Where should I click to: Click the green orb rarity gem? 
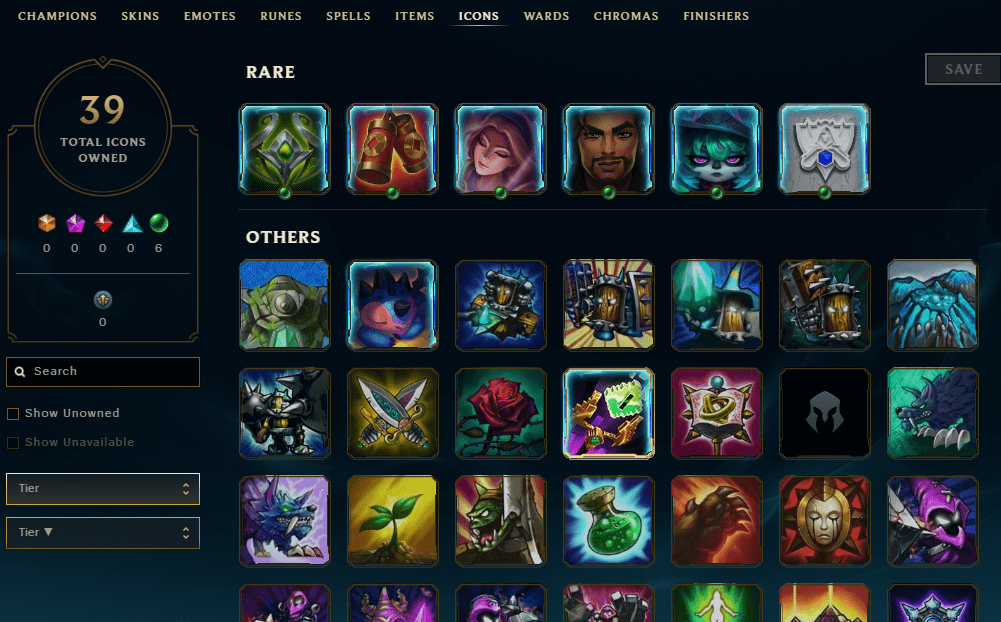coord(159,223)
